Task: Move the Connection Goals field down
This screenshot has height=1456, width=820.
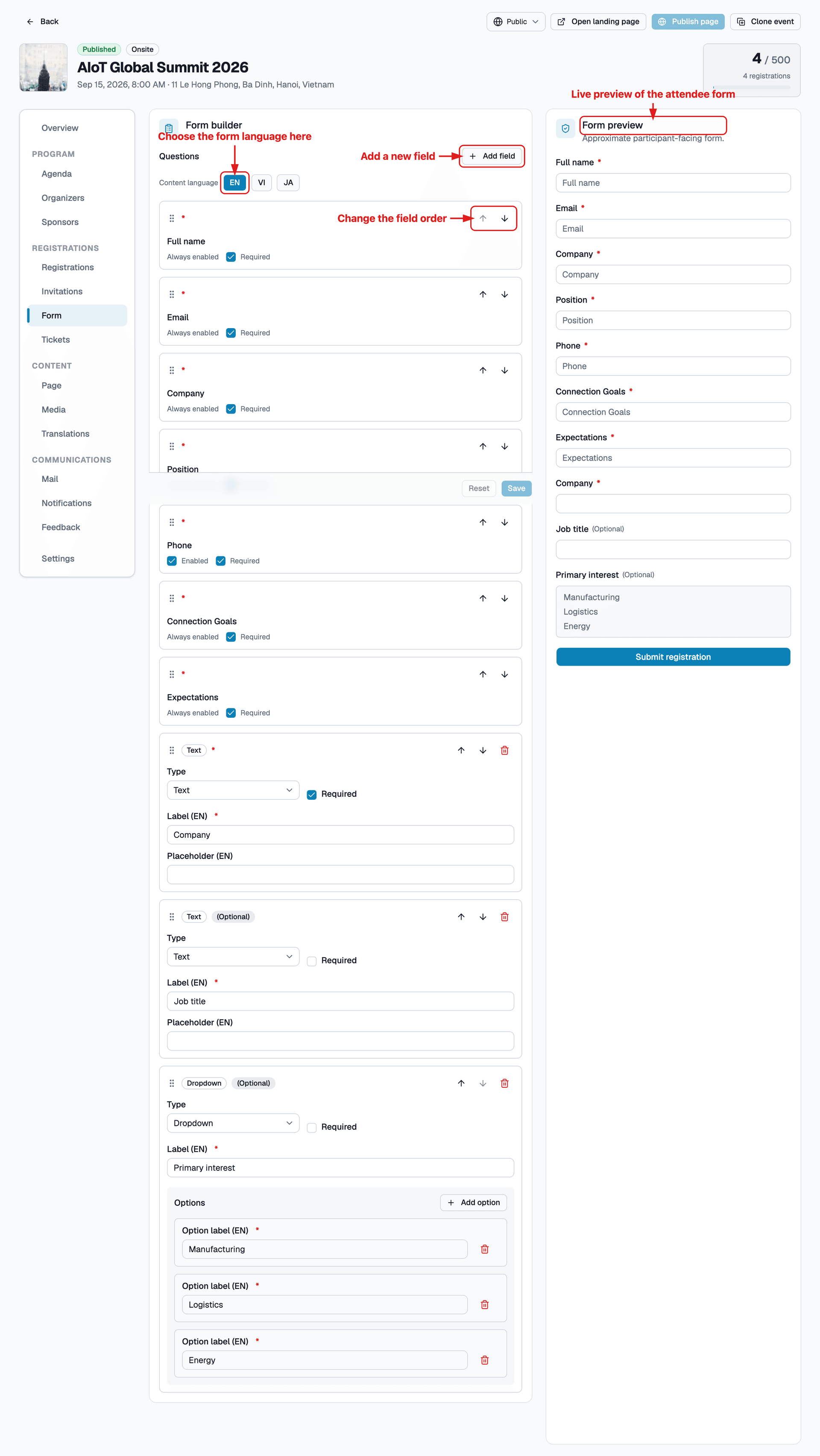Action: pyautogui.click(x=504, y=598)
